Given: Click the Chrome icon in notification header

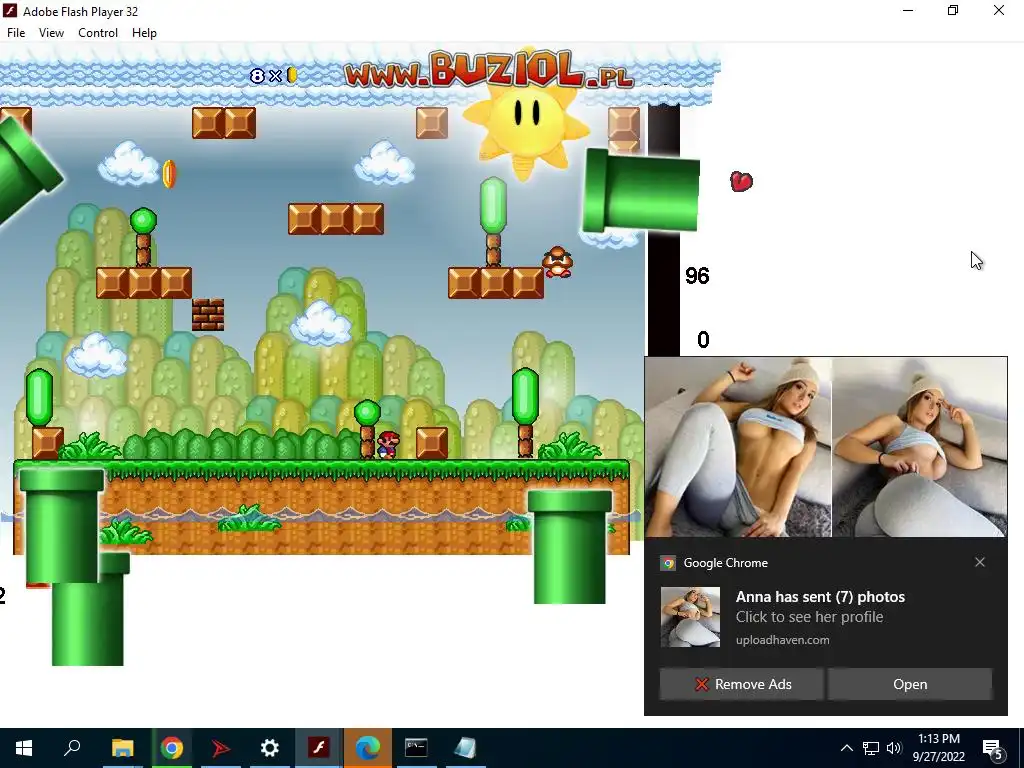Looking at the screenshot, I should click(668, 563).
